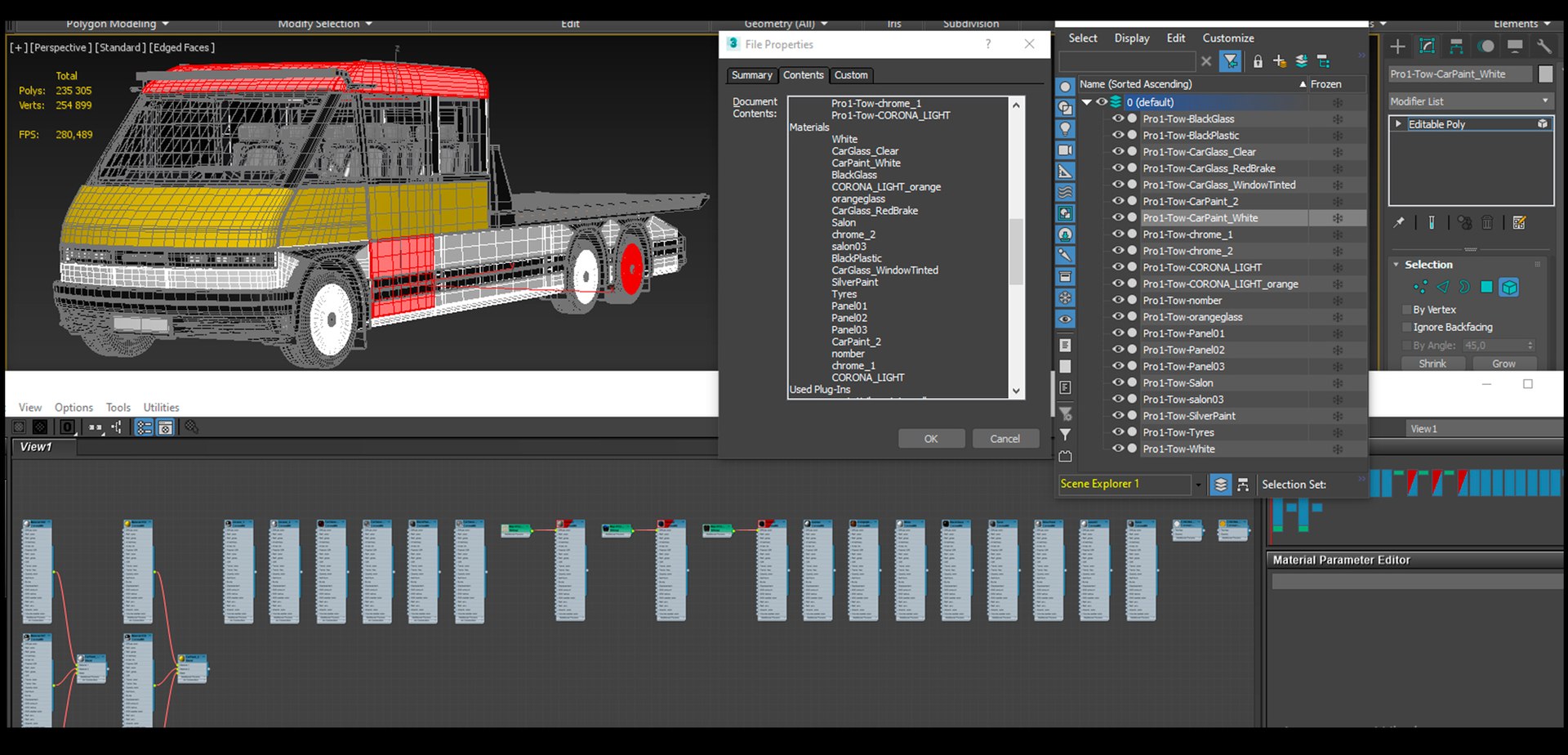Expand the Editable Poly stack entry
The height and width of the screenshot is (755, 1568).
pos(1398,124)
